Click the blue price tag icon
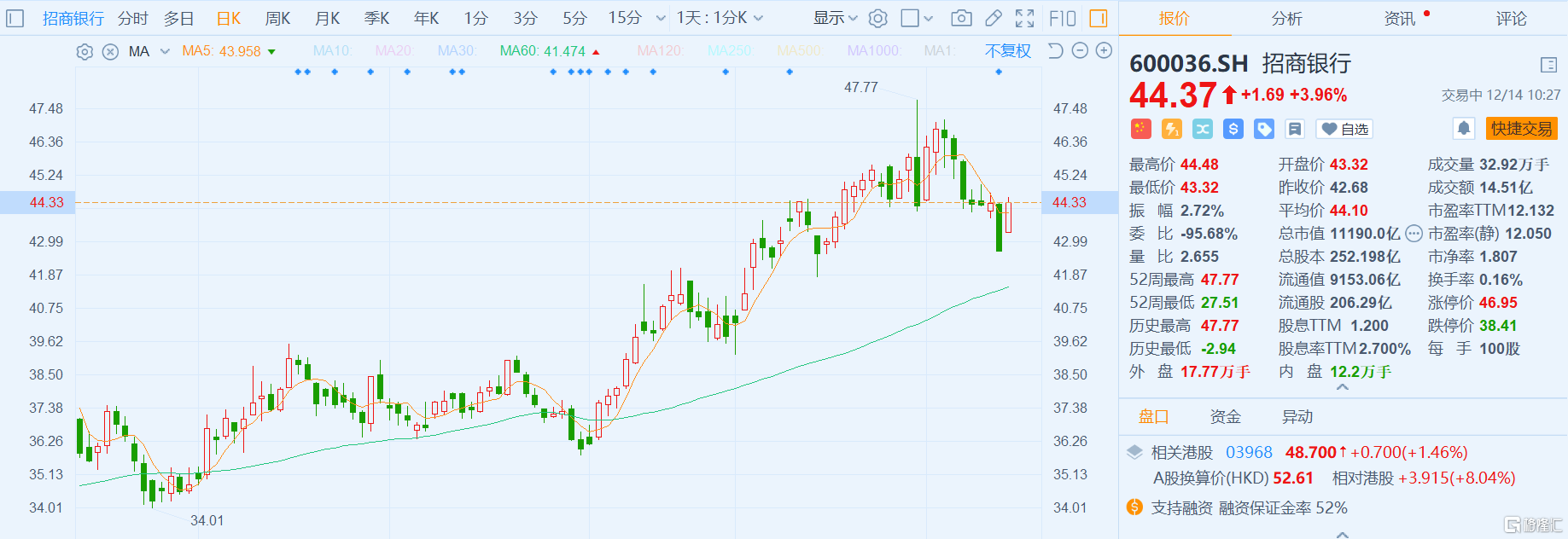 1264,129
